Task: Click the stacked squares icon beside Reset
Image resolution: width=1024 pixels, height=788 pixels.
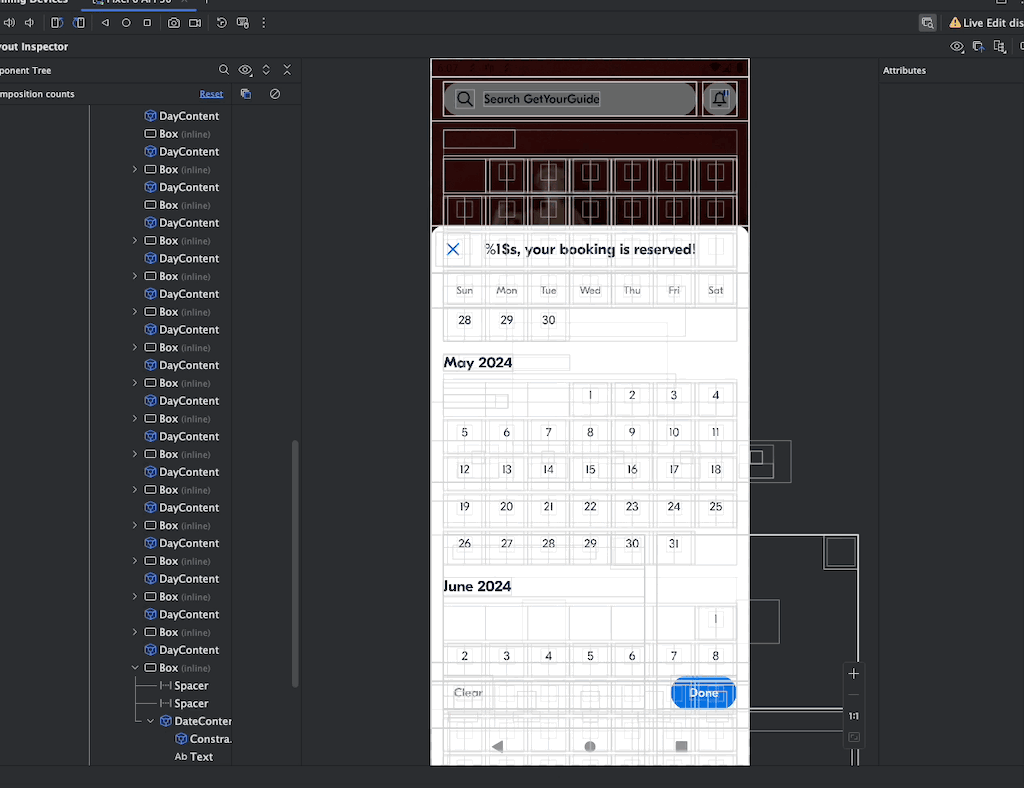Action: 246,94
